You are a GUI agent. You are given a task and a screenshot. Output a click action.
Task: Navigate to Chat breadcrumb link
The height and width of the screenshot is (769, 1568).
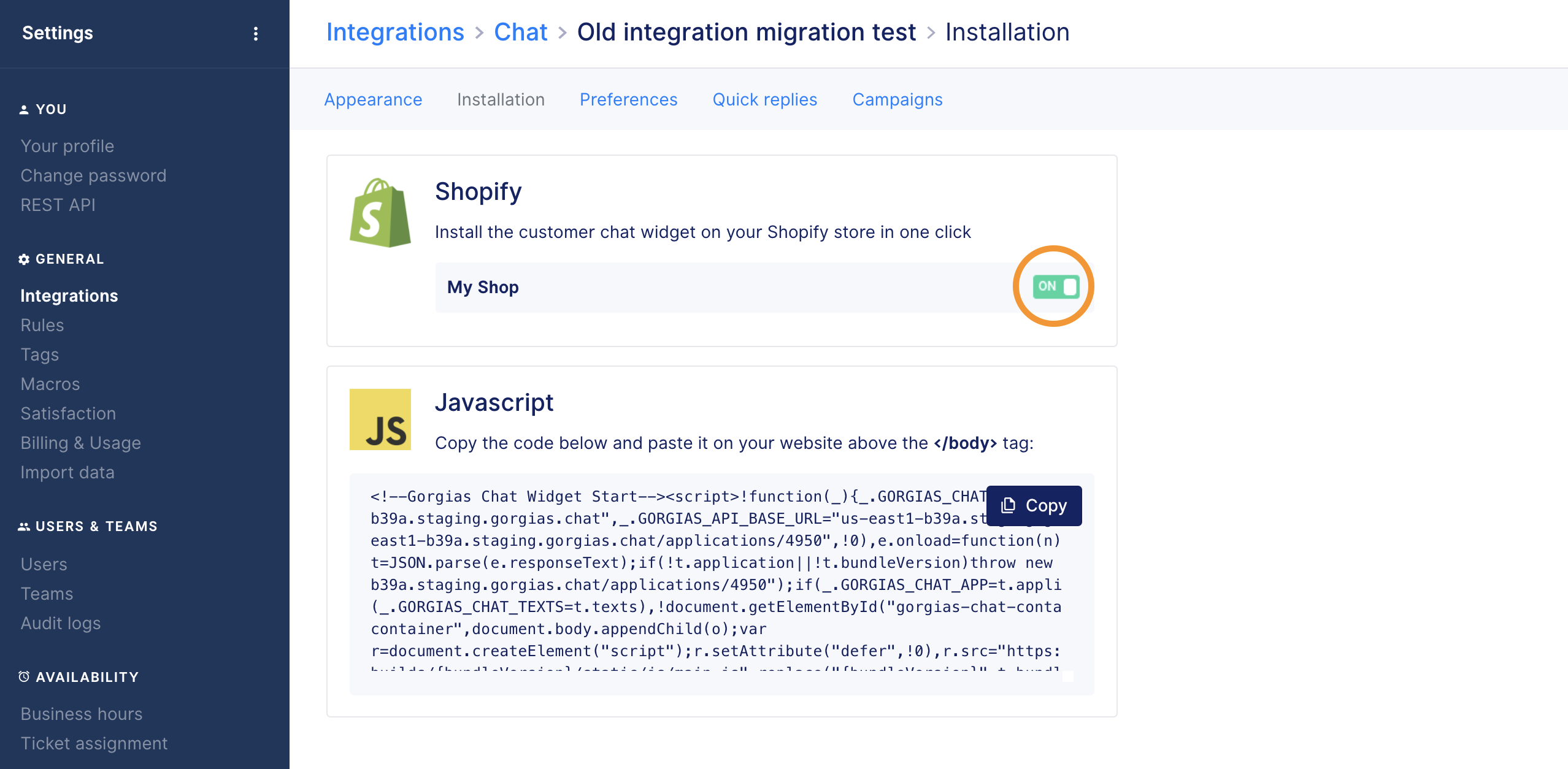tap(520, 33)
